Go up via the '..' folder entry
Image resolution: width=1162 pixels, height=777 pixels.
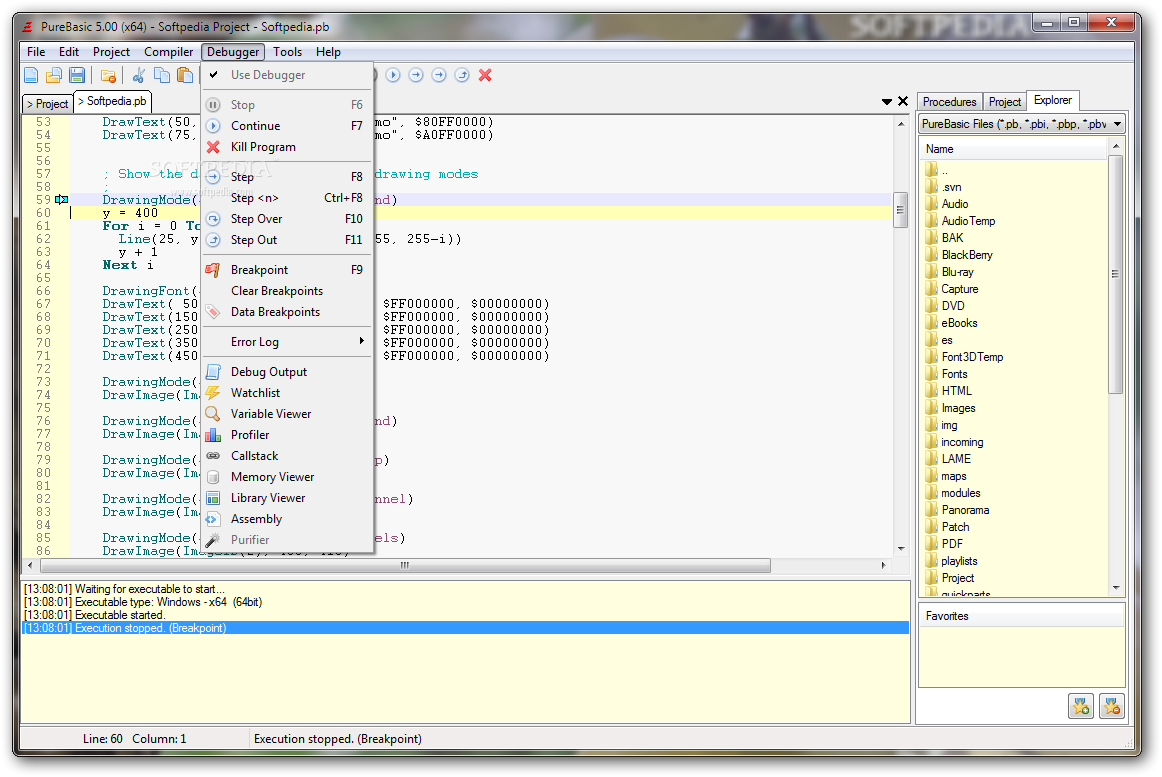tap(944, 171)
